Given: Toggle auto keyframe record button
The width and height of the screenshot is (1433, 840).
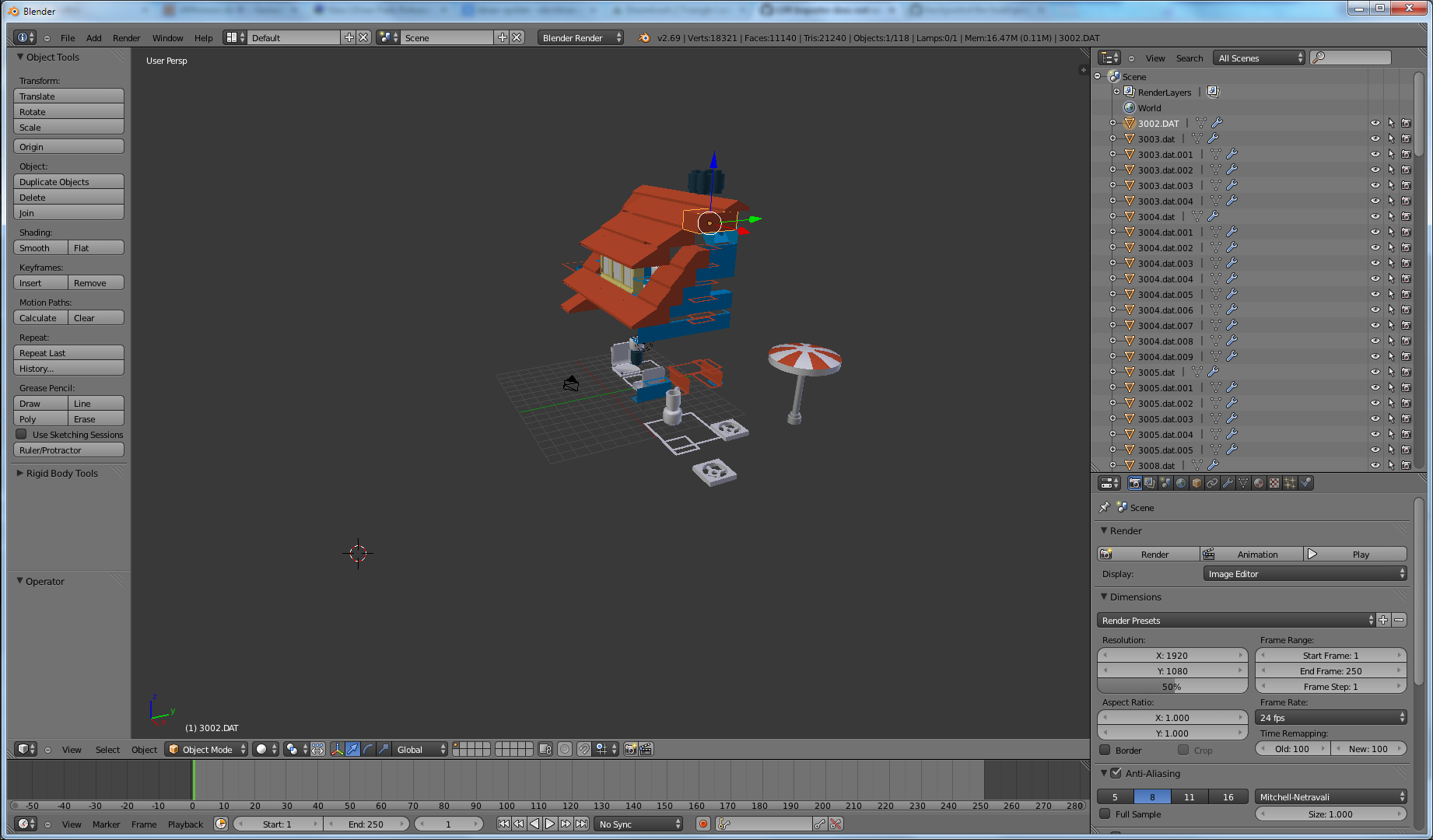Looking at the screenshot, I should (x=703, y=824).
